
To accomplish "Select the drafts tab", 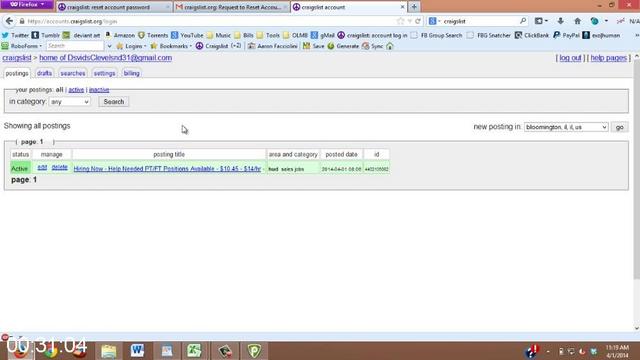I will pos(44,73).
